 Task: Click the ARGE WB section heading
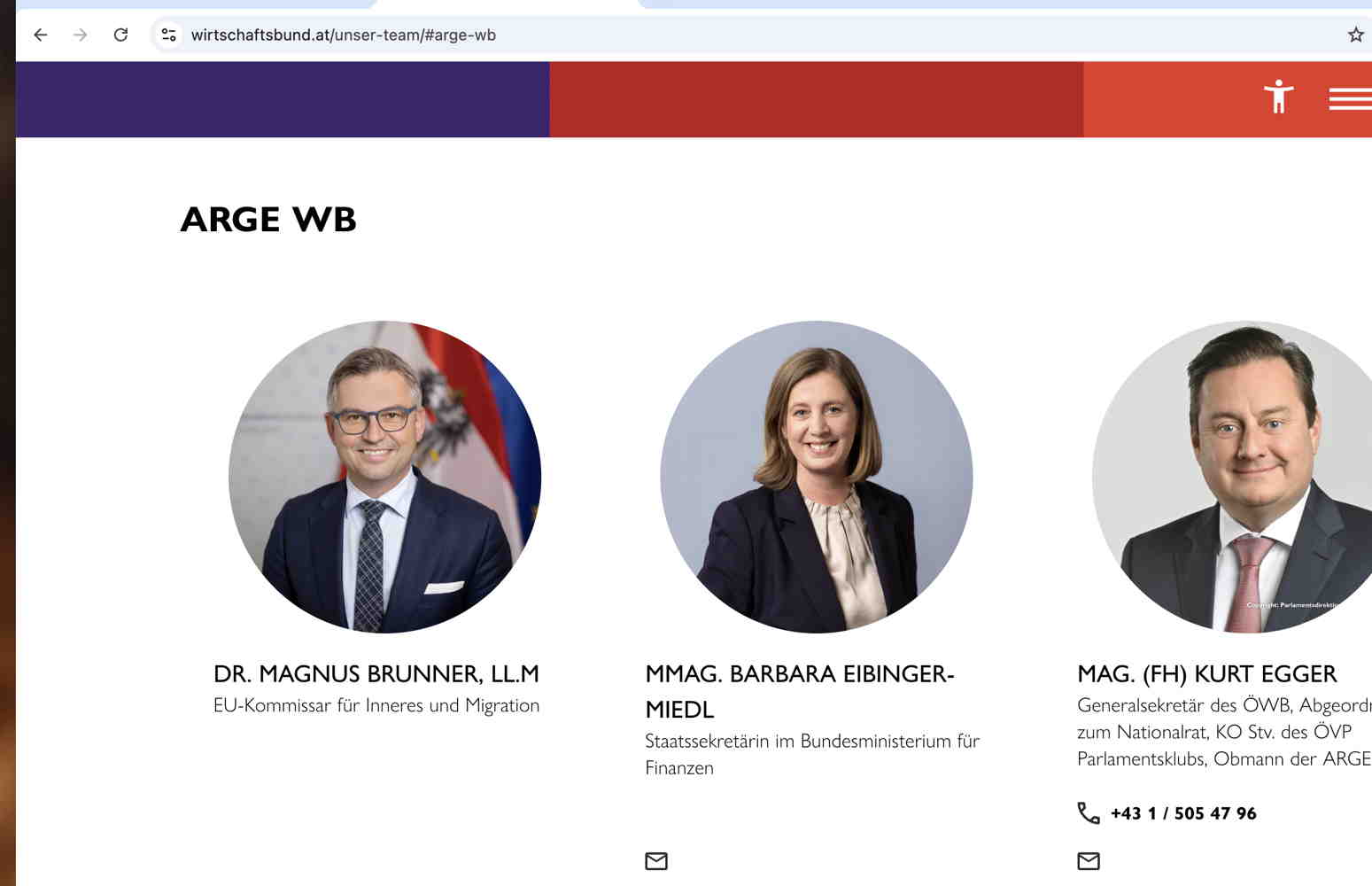[x=268, y=219]
